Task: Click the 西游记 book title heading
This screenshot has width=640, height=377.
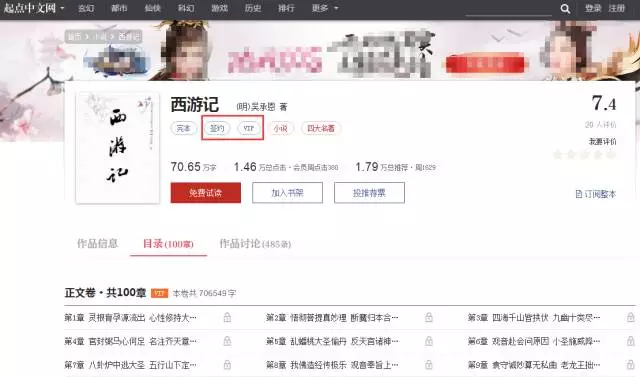Action: pyautogui.click(x=195, y=105)
